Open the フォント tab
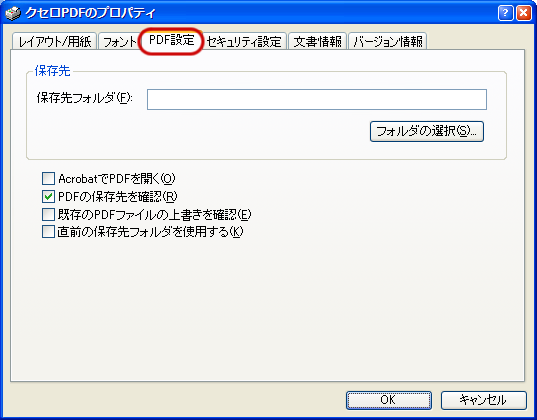The image size is (537, 420). 119,41
